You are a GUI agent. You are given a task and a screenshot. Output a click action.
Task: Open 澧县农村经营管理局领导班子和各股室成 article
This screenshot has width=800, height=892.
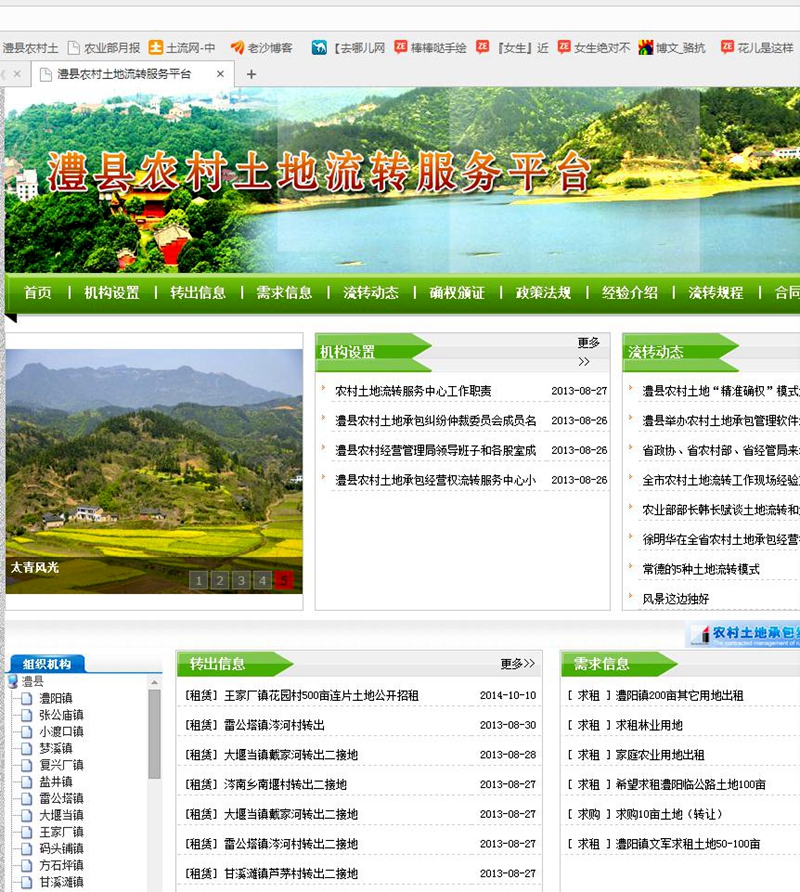(x=435, y=450)
